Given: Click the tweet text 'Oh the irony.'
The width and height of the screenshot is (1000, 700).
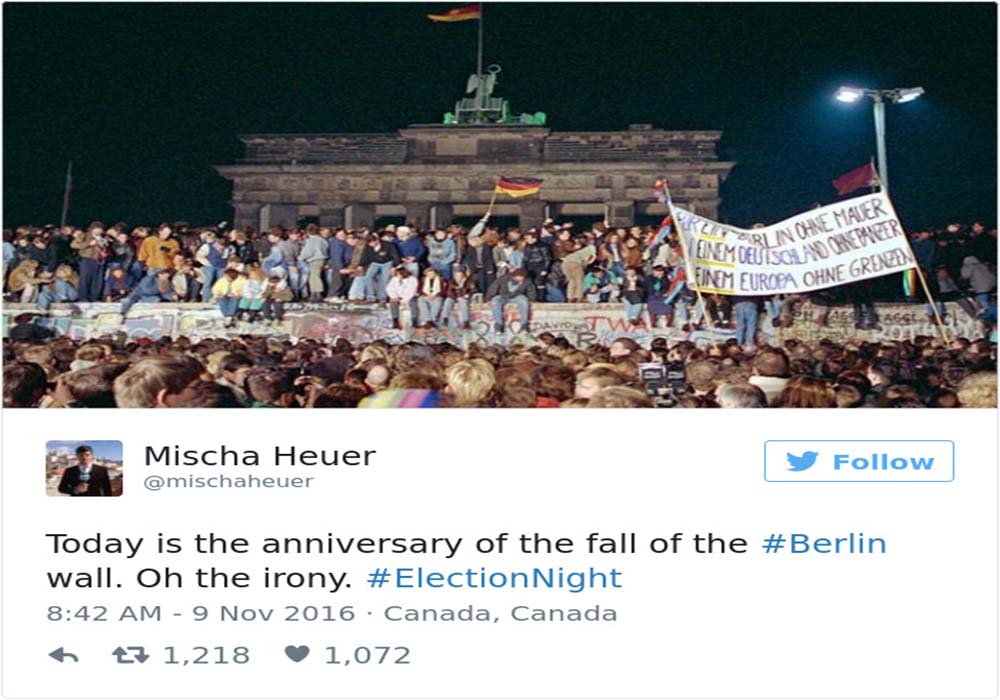Looking at the screenshot, I should (244, 578).
